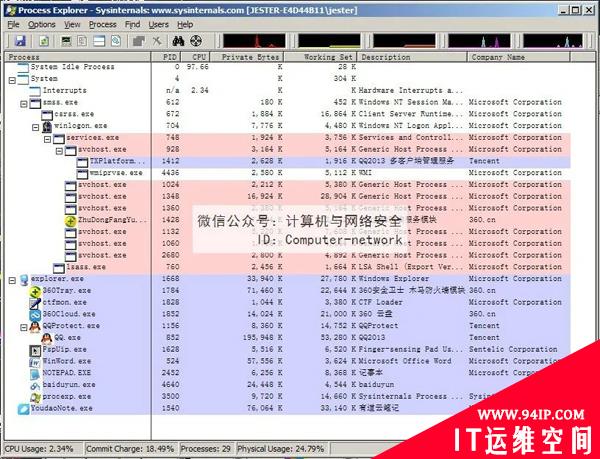600x459 pixels.
Task: Click Commit Charge: 18.49% in status bar
Action: click(130, 449)
